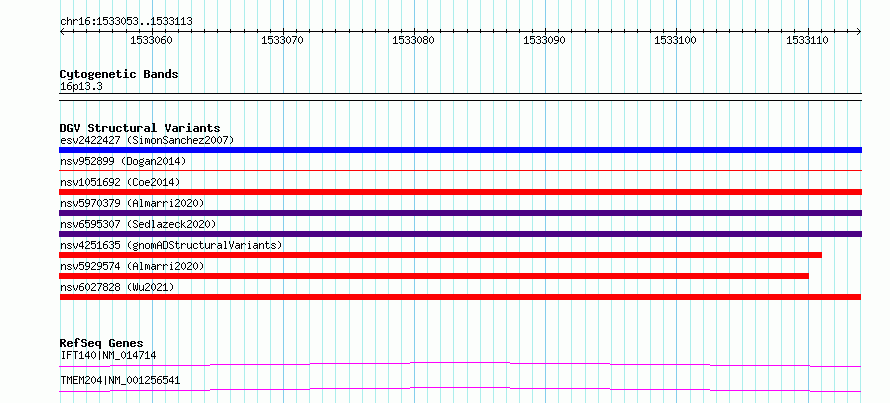Open variant nsv6595307 (Sedlazeck2020) label
This screenshot has height=403, width=890.
pos(138,224)
